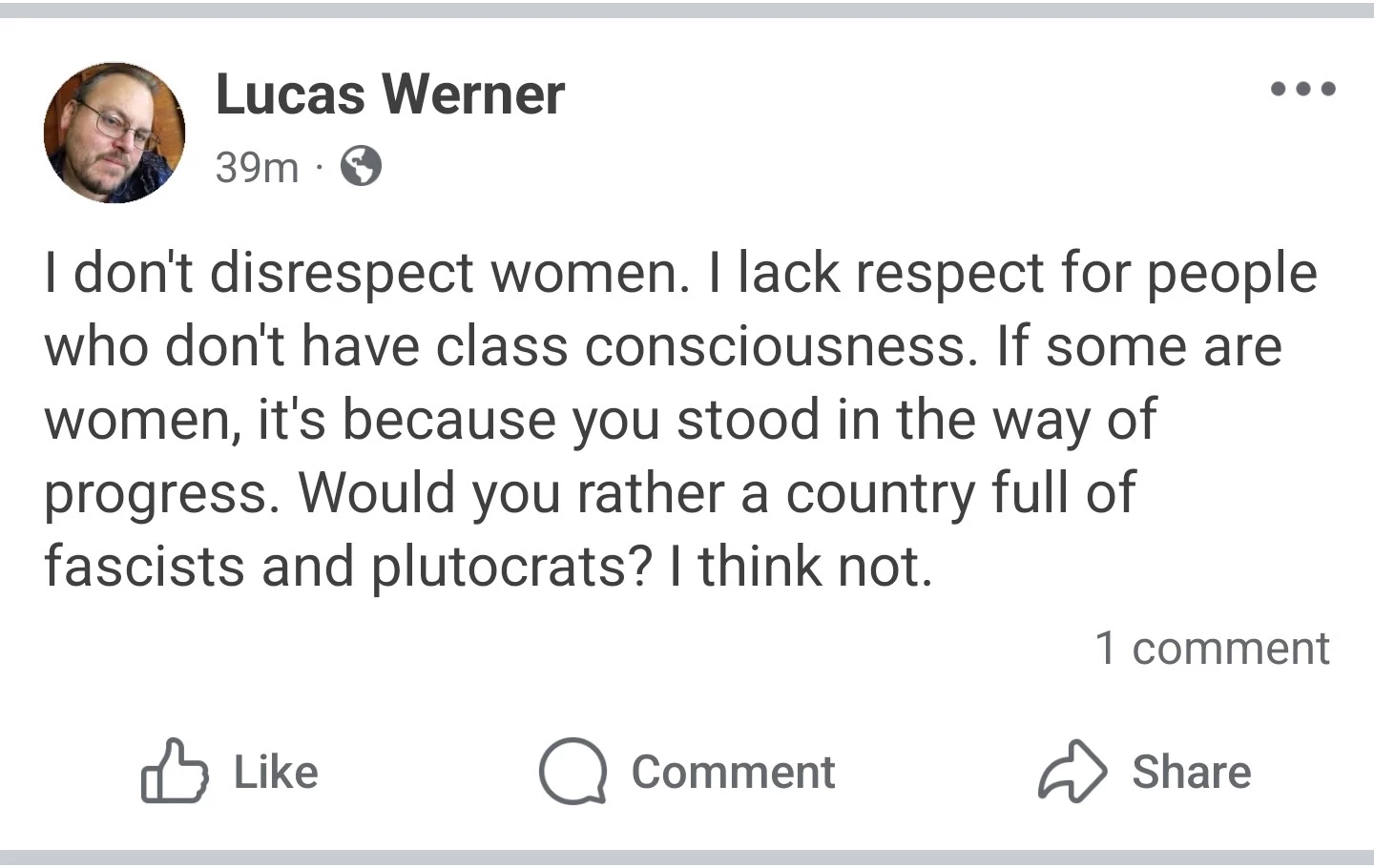This screenshot has width=1374, height=868.
Task: Click the word "stood" in the post
Action: click(x=747, y=420)
